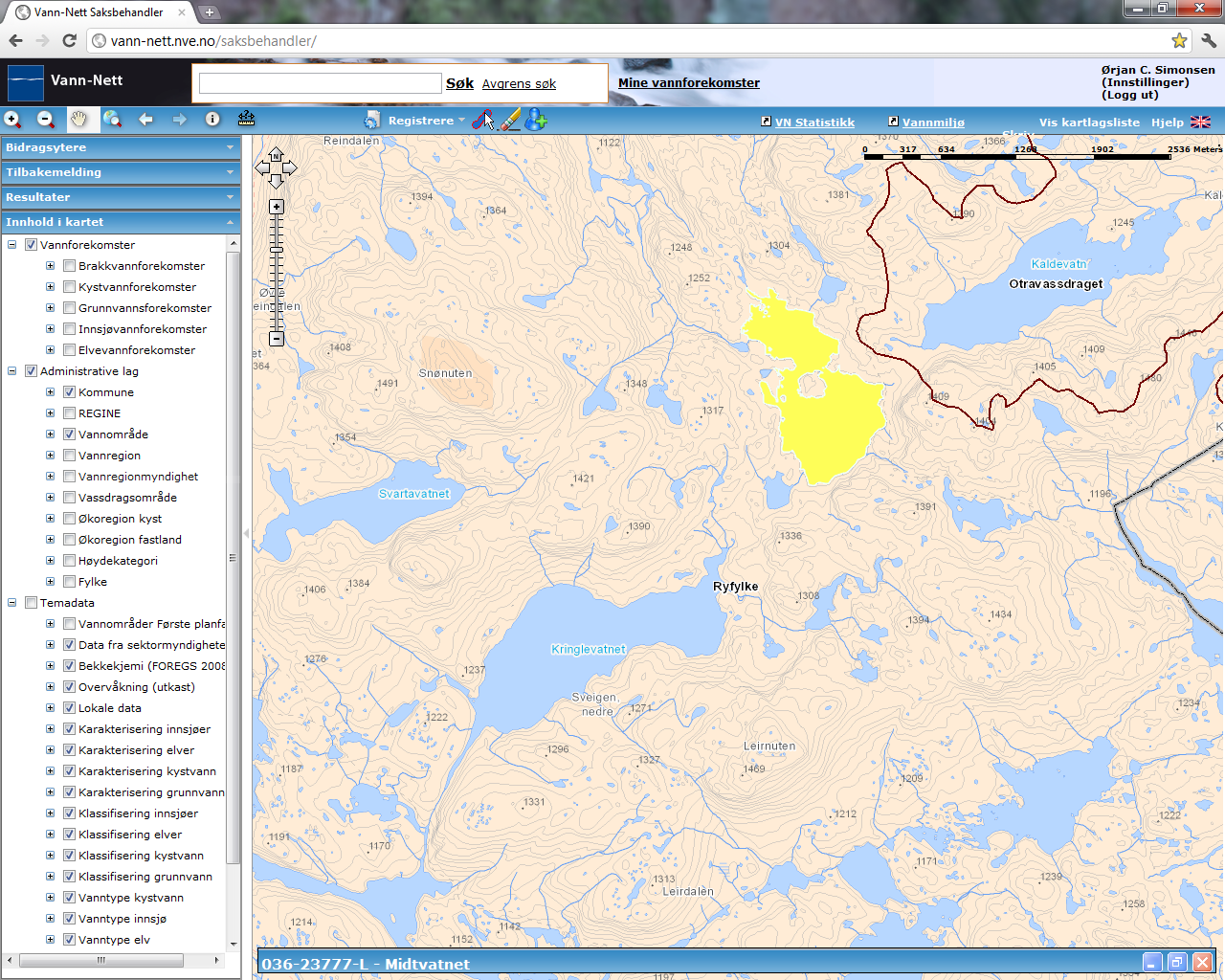Viewport: 1225px width, 980px height.
Task: Check the Temadata group checkbox
Action: coord(31,603)
